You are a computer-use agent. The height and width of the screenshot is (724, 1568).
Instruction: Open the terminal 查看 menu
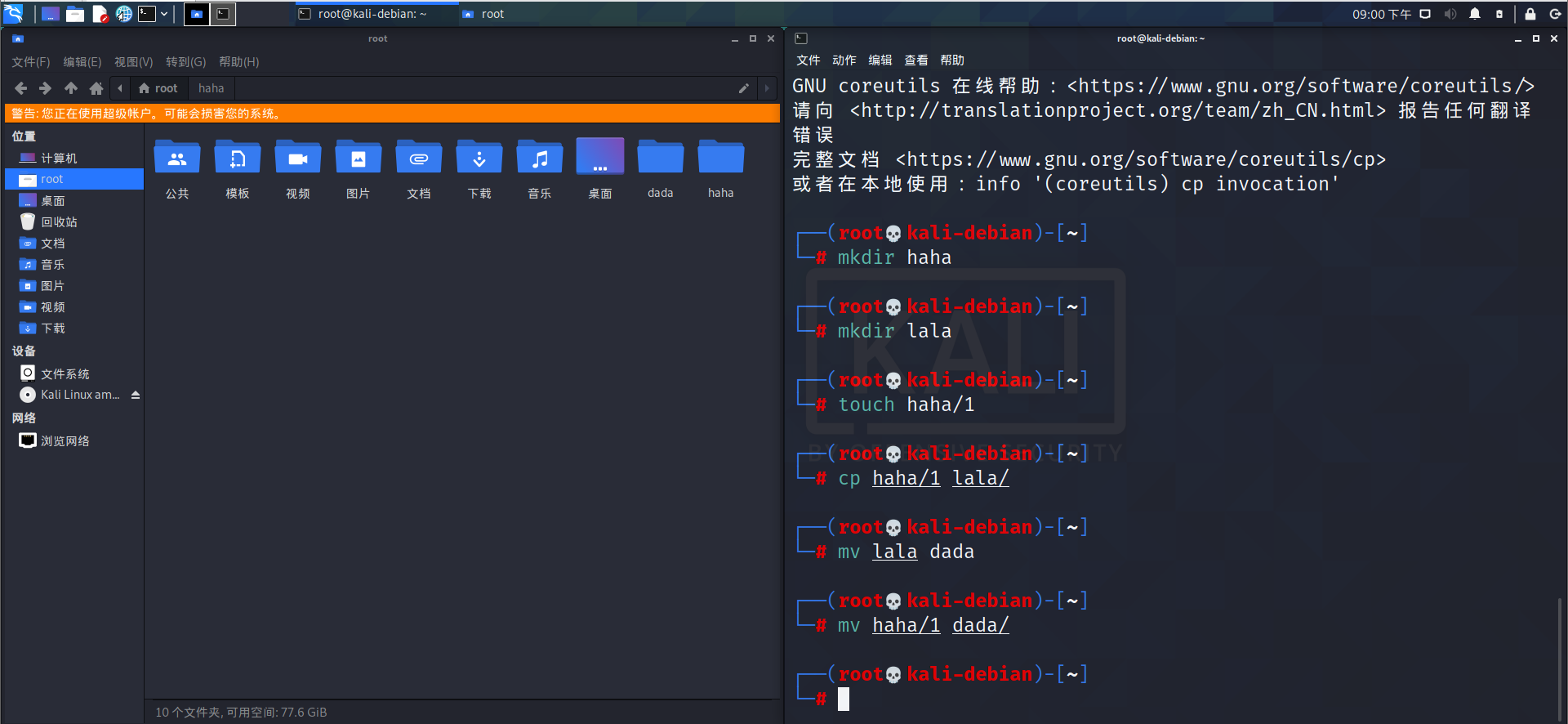point(916,60)
